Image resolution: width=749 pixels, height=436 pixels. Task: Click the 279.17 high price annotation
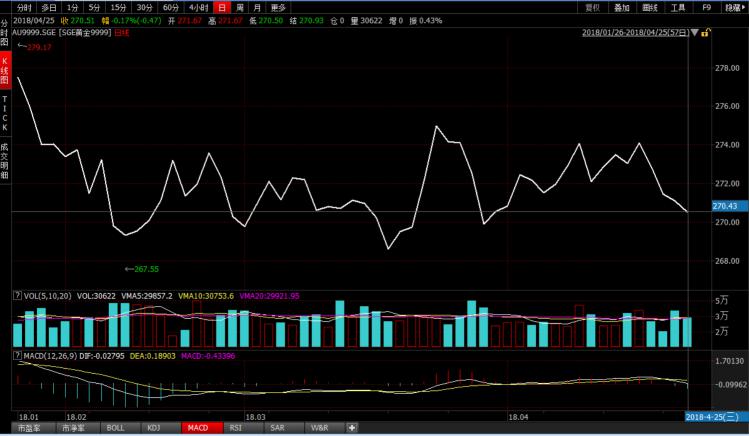tap(39, 47)
